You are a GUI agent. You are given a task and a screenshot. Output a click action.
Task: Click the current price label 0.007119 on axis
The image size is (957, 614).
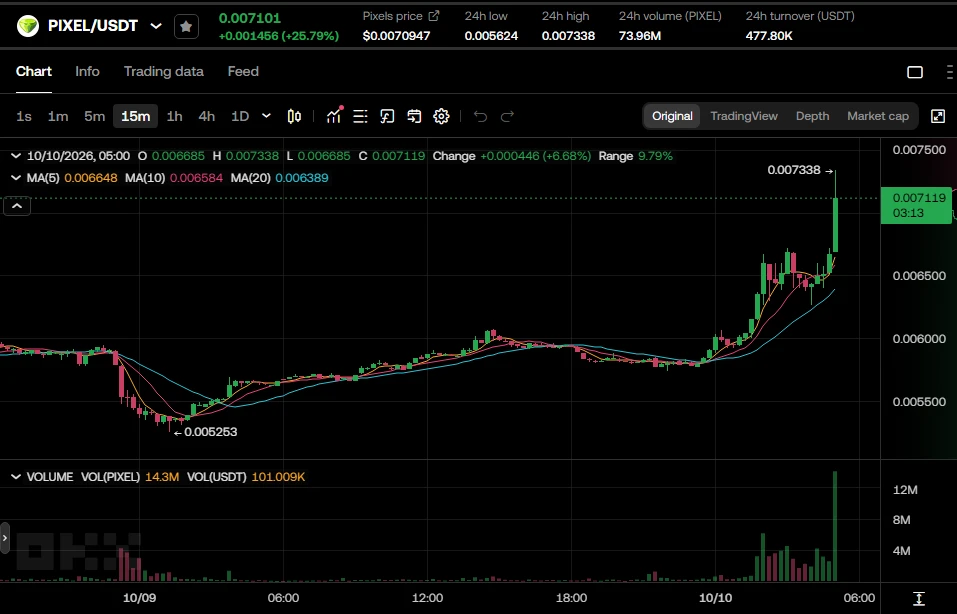(x=916, y=205)
